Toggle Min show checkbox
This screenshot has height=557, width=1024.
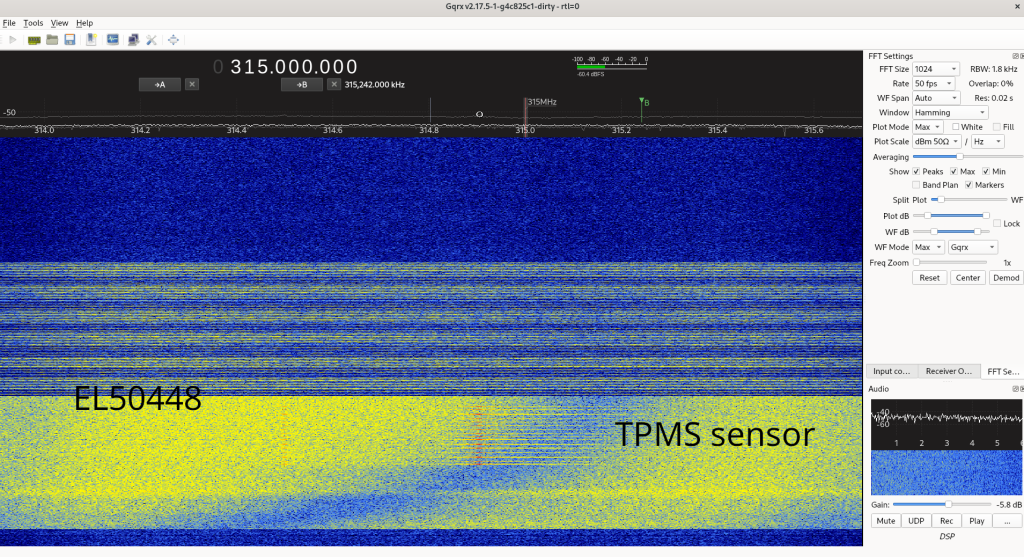[986, 171]
